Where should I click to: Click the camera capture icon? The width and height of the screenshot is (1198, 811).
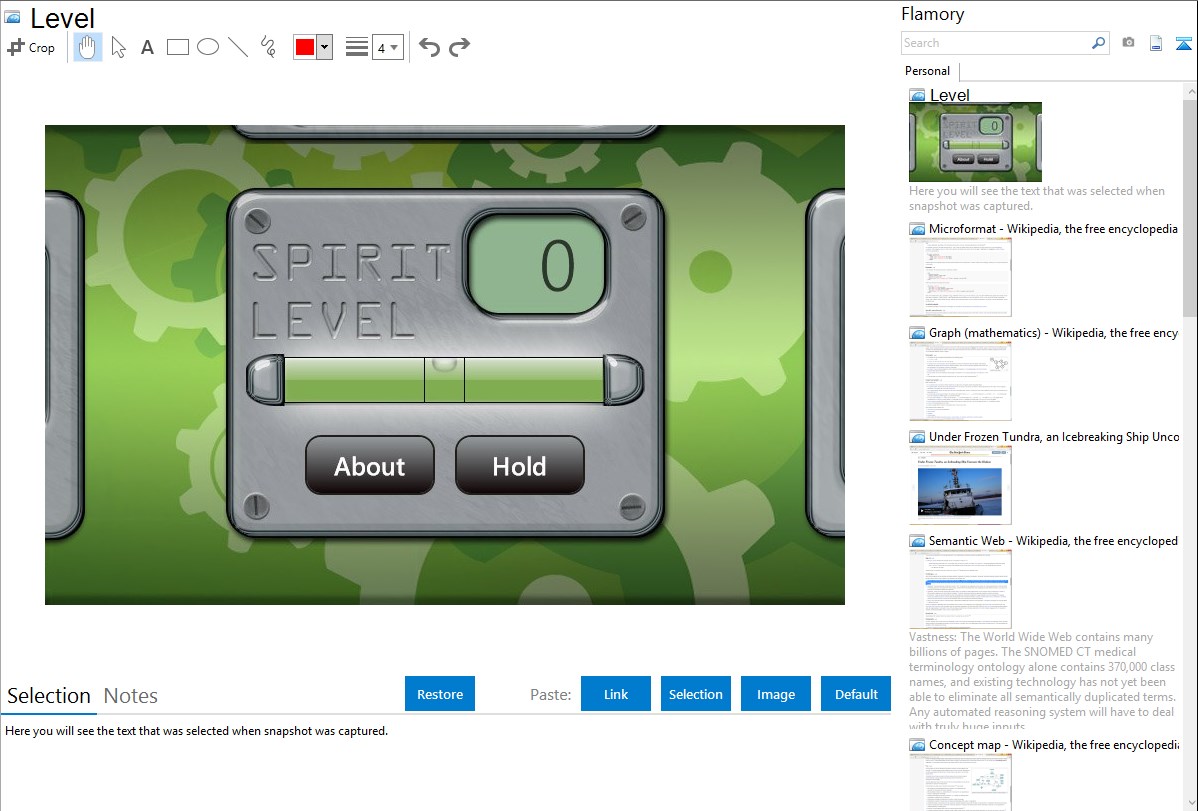1128,43
